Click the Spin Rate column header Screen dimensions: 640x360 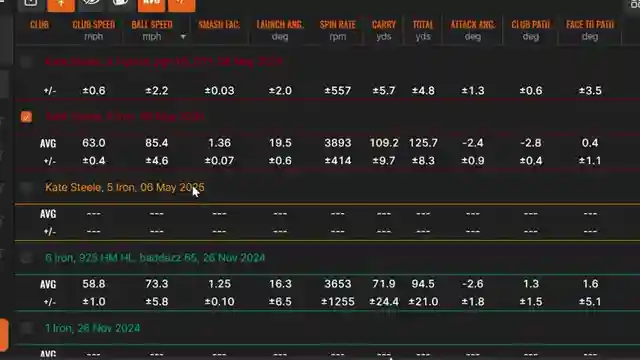338,30
